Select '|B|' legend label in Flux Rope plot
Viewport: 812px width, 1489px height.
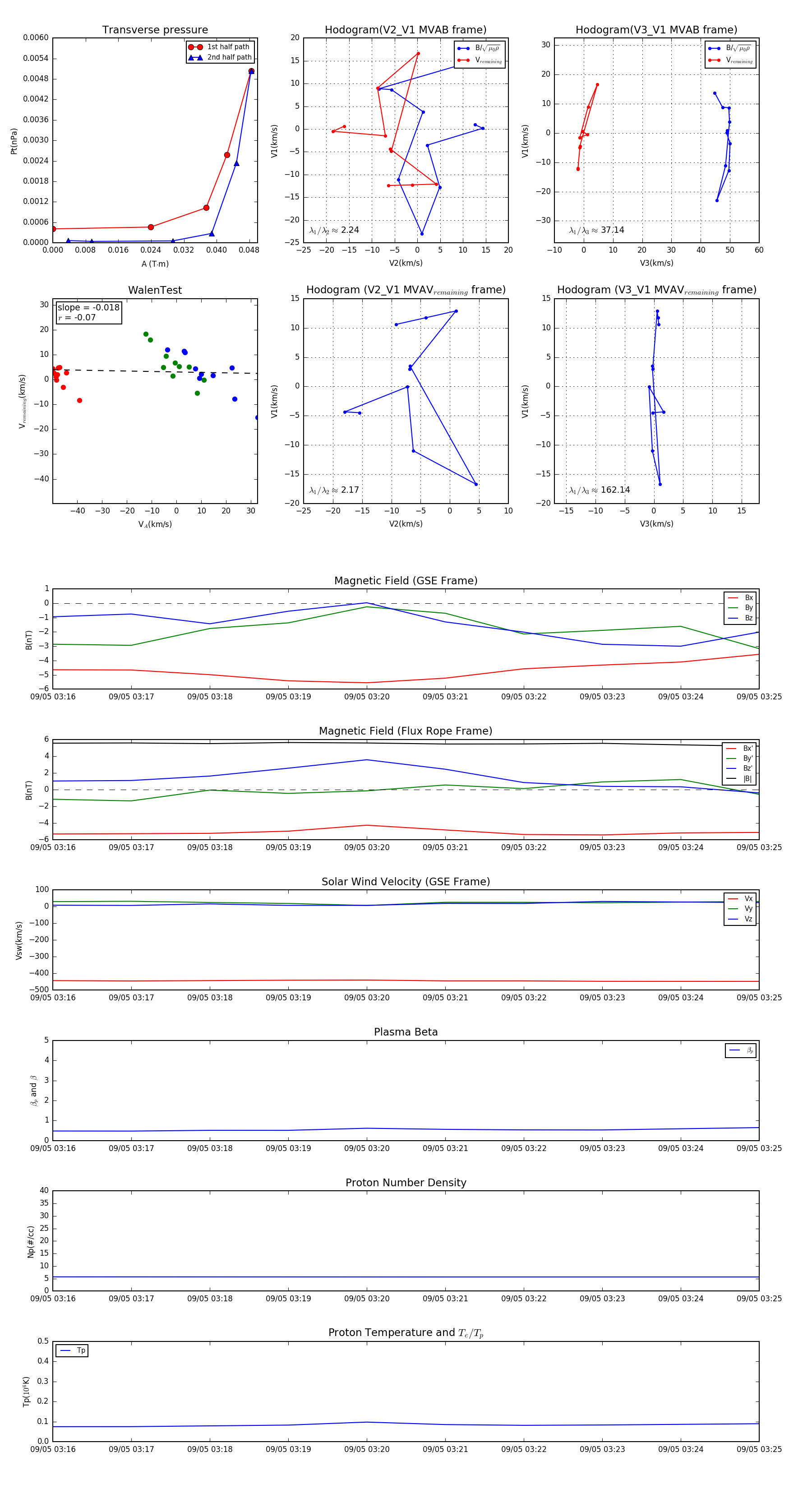pos(747,779)
